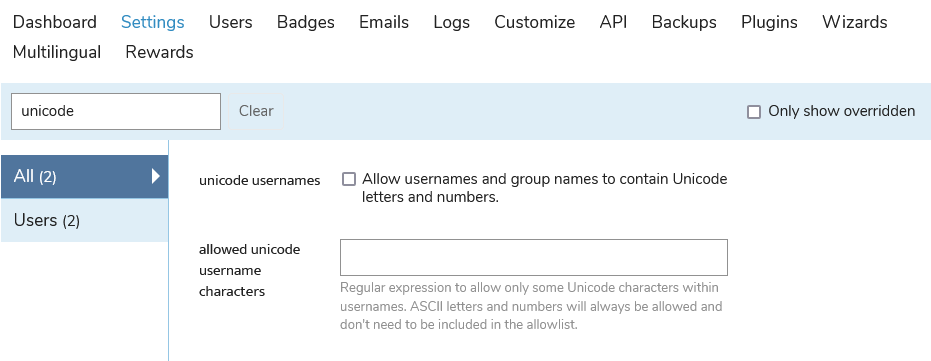Open the Wizards tab
Image resolution: width=931 pixels, height=361 pixels.
[x=854, y=22]
